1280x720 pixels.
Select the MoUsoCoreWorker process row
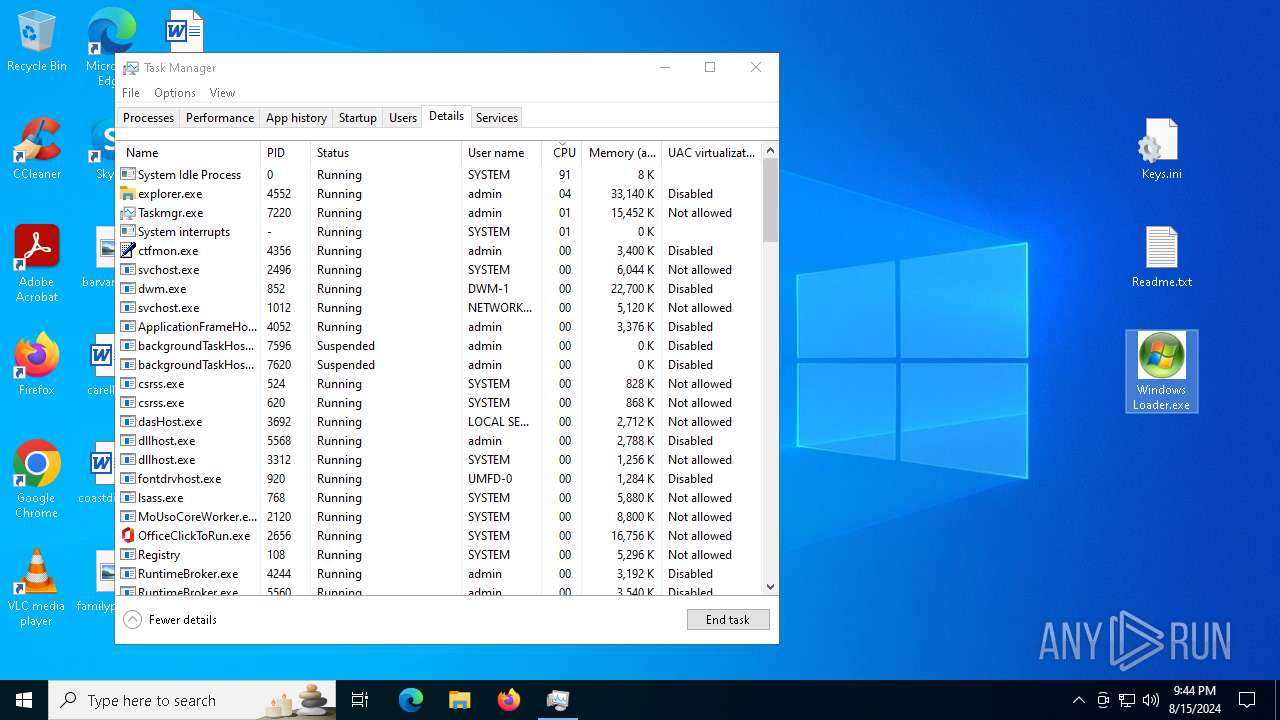click(x=440, y=517)
